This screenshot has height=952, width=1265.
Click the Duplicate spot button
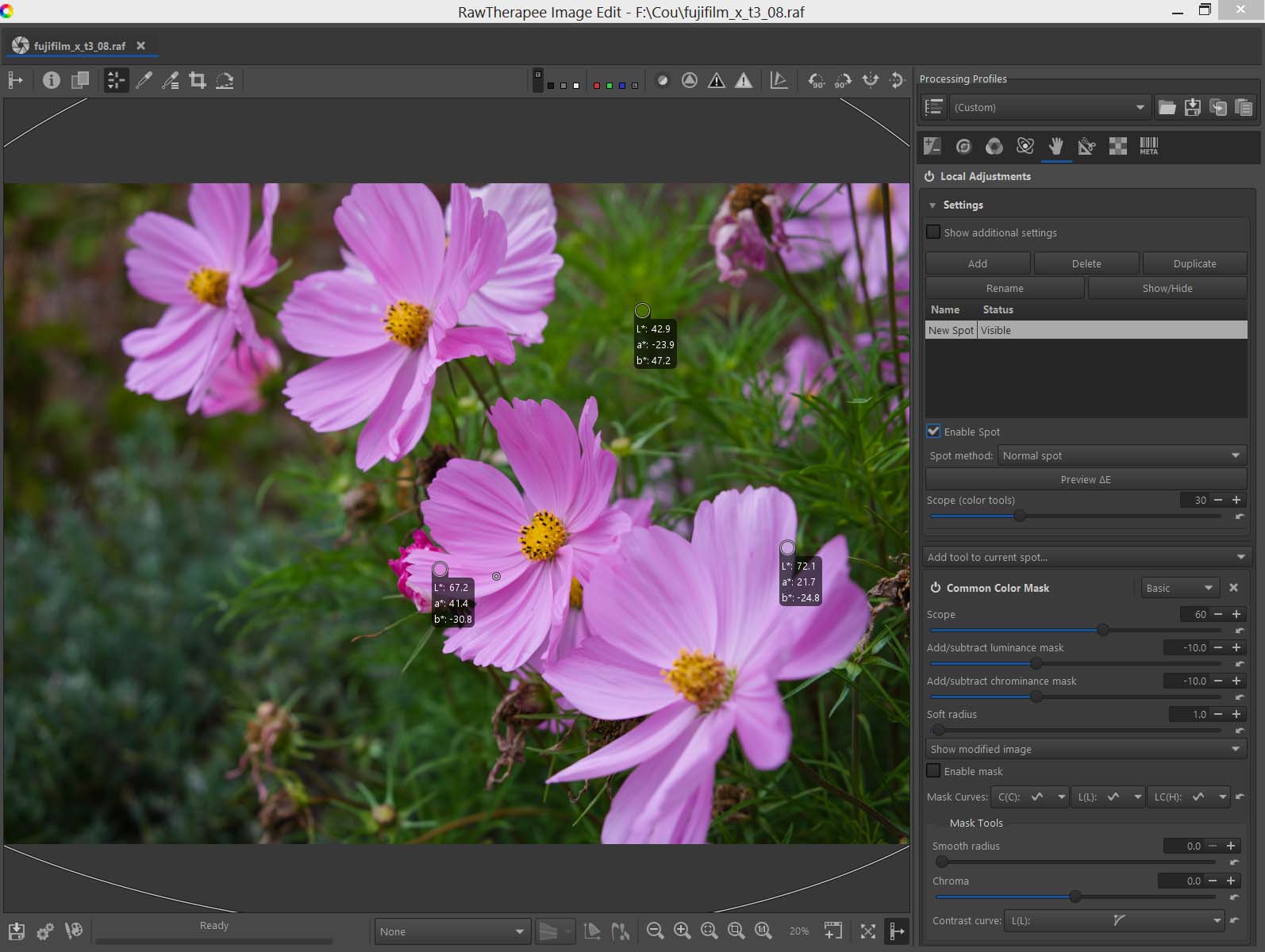click(1194, 263)
